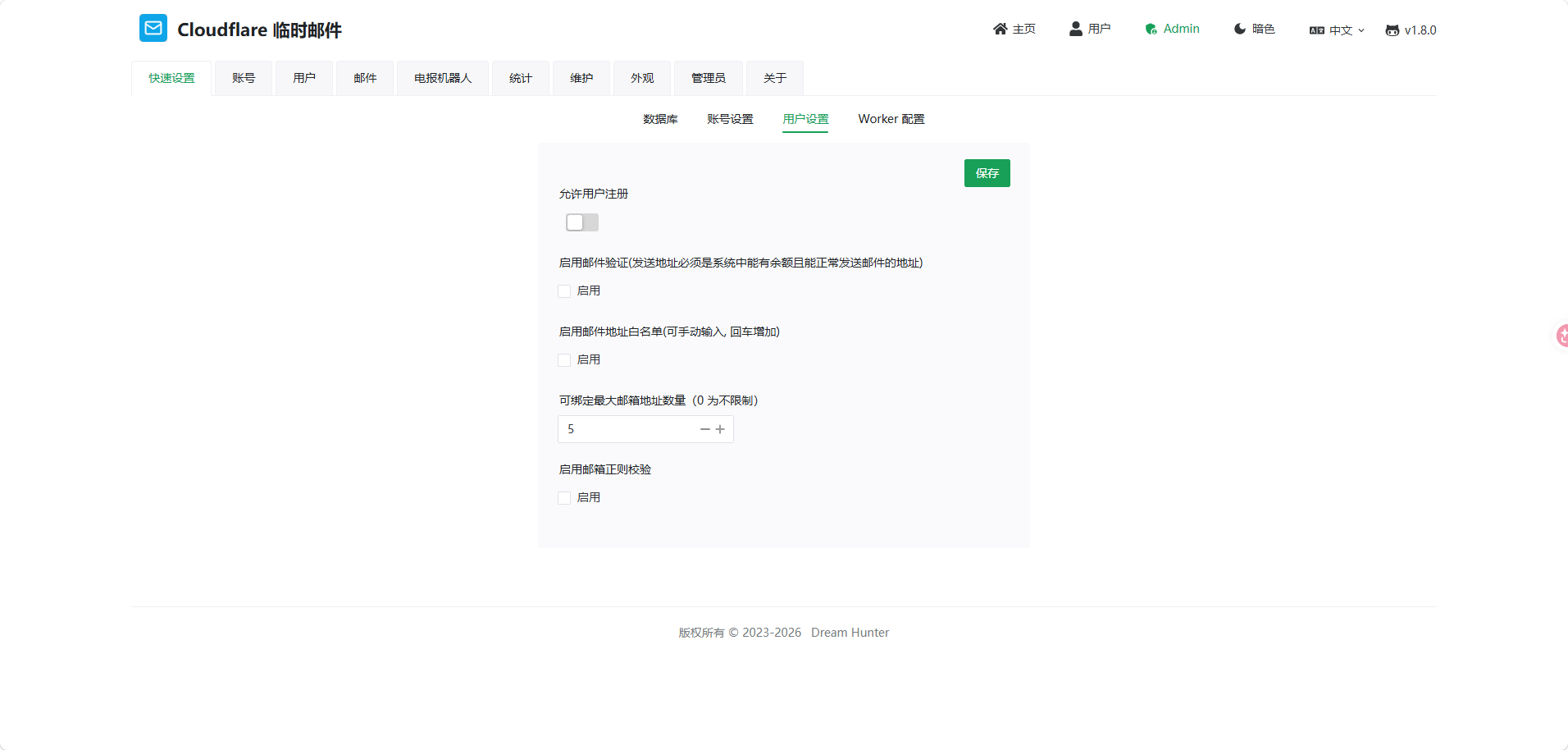1568x750 pixels.
Task: Open the Worker 配置 sub-tab
Action: click(x=891, y=119)
